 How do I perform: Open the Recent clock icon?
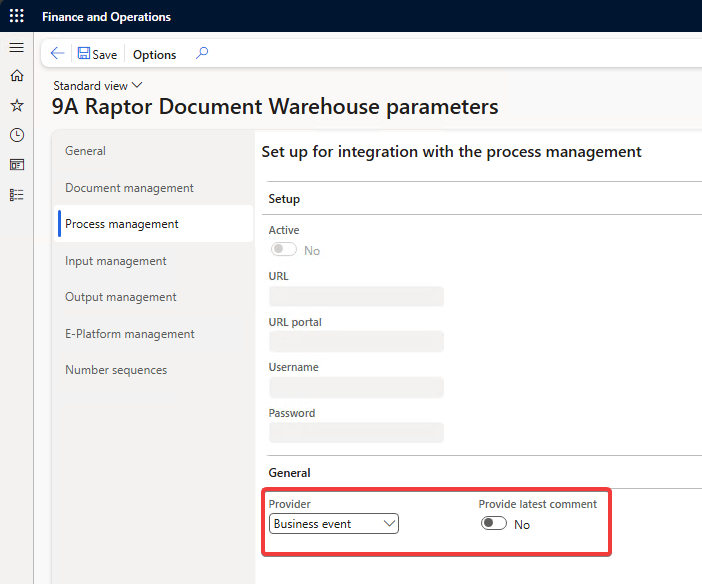[x=16, y=135]
